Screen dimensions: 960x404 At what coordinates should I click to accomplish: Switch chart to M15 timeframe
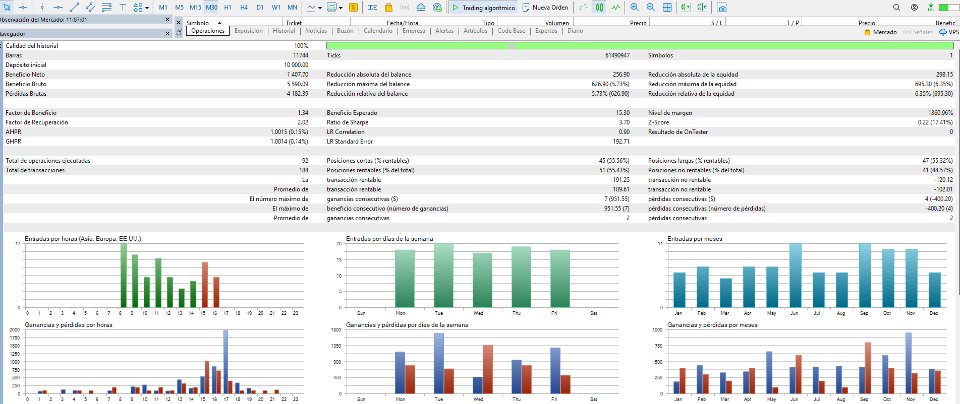click(195, 7)
